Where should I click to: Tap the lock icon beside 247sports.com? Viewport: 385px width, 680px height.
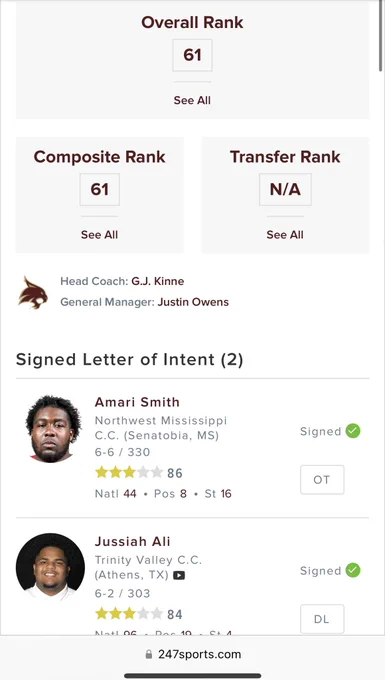tap(149, 654)
